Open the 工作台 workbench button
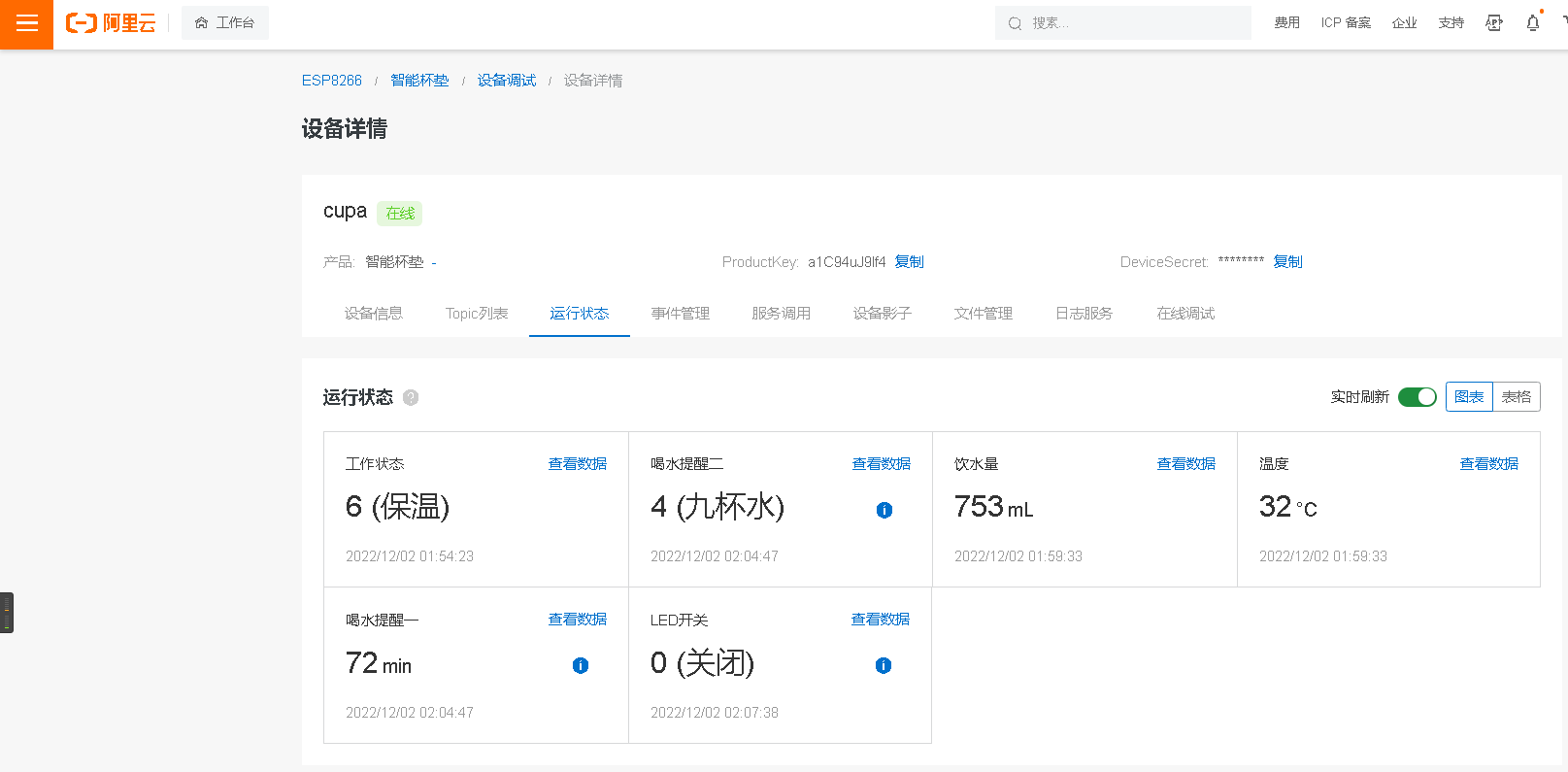The height and width of the screenshot is (772, 1568). click(225, 23)
